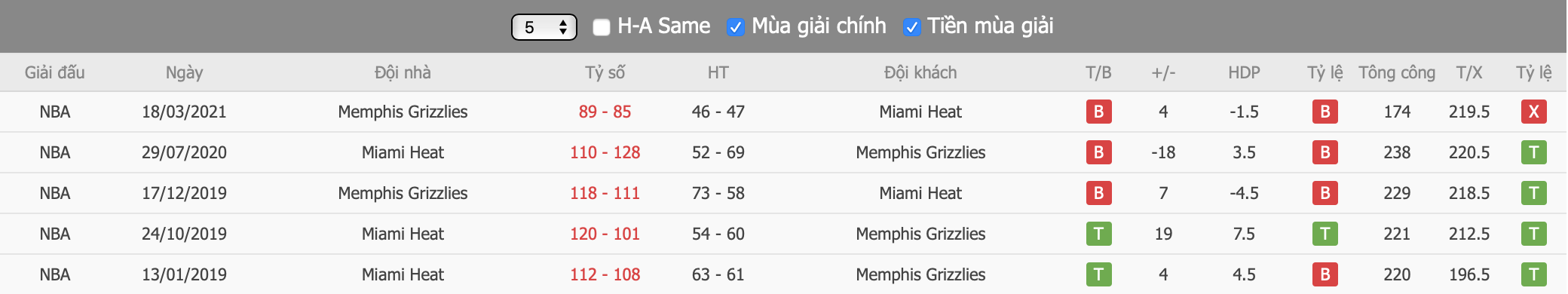Open the 110 - 128 score link
This screenshot has height=294, width=1568.
(x=605, y=152)
